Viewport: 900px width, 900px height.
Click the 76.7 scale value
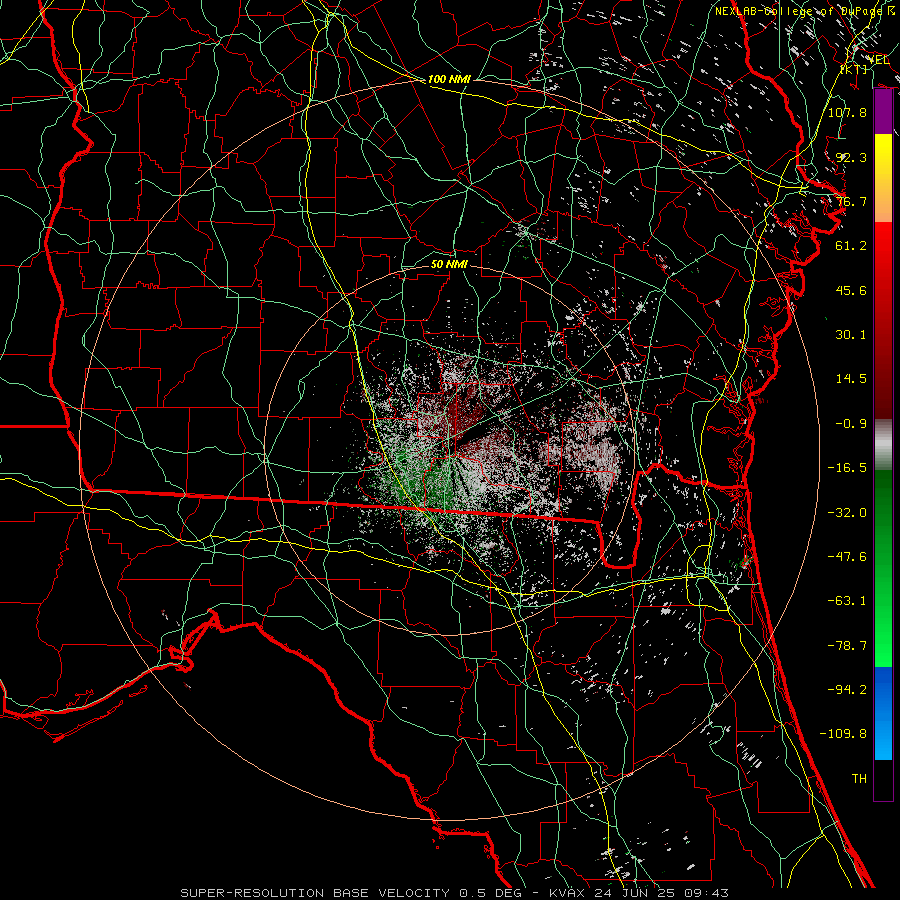tap(851, 201)
